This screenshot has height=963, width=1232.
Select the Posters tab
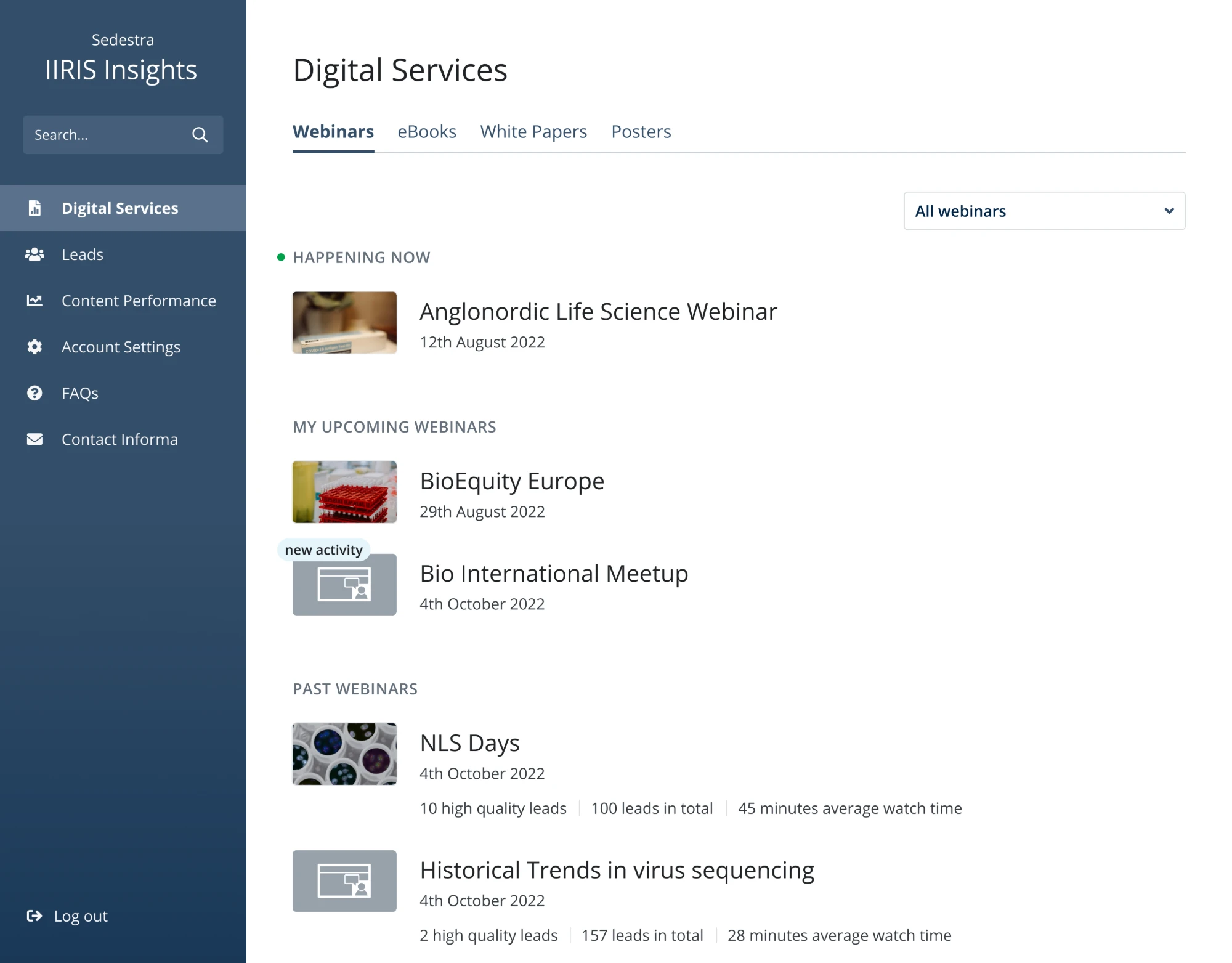pos(641,132)
